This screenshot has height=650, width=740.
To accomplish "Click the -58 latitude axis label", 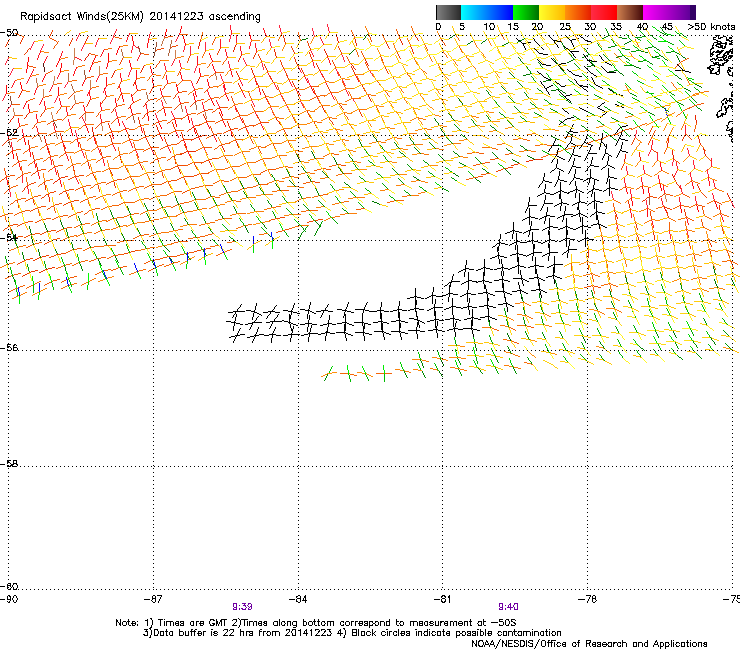I will (x=9, y=464).
